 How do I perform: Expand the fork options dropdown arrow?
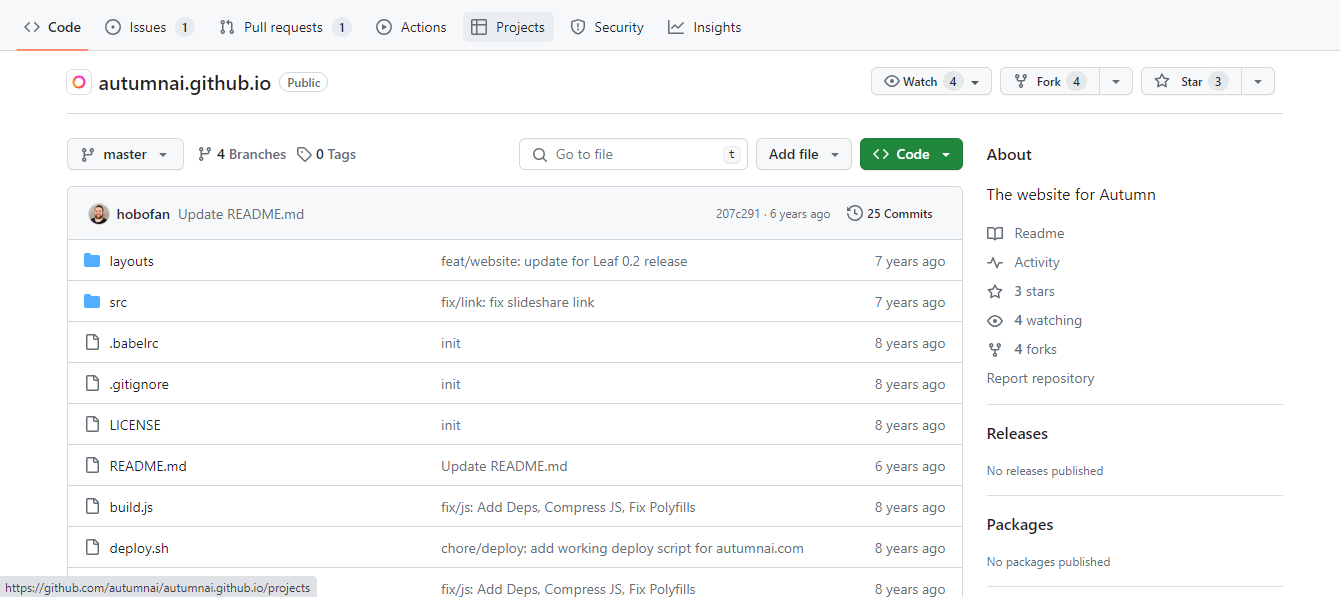coord(1116,82)
